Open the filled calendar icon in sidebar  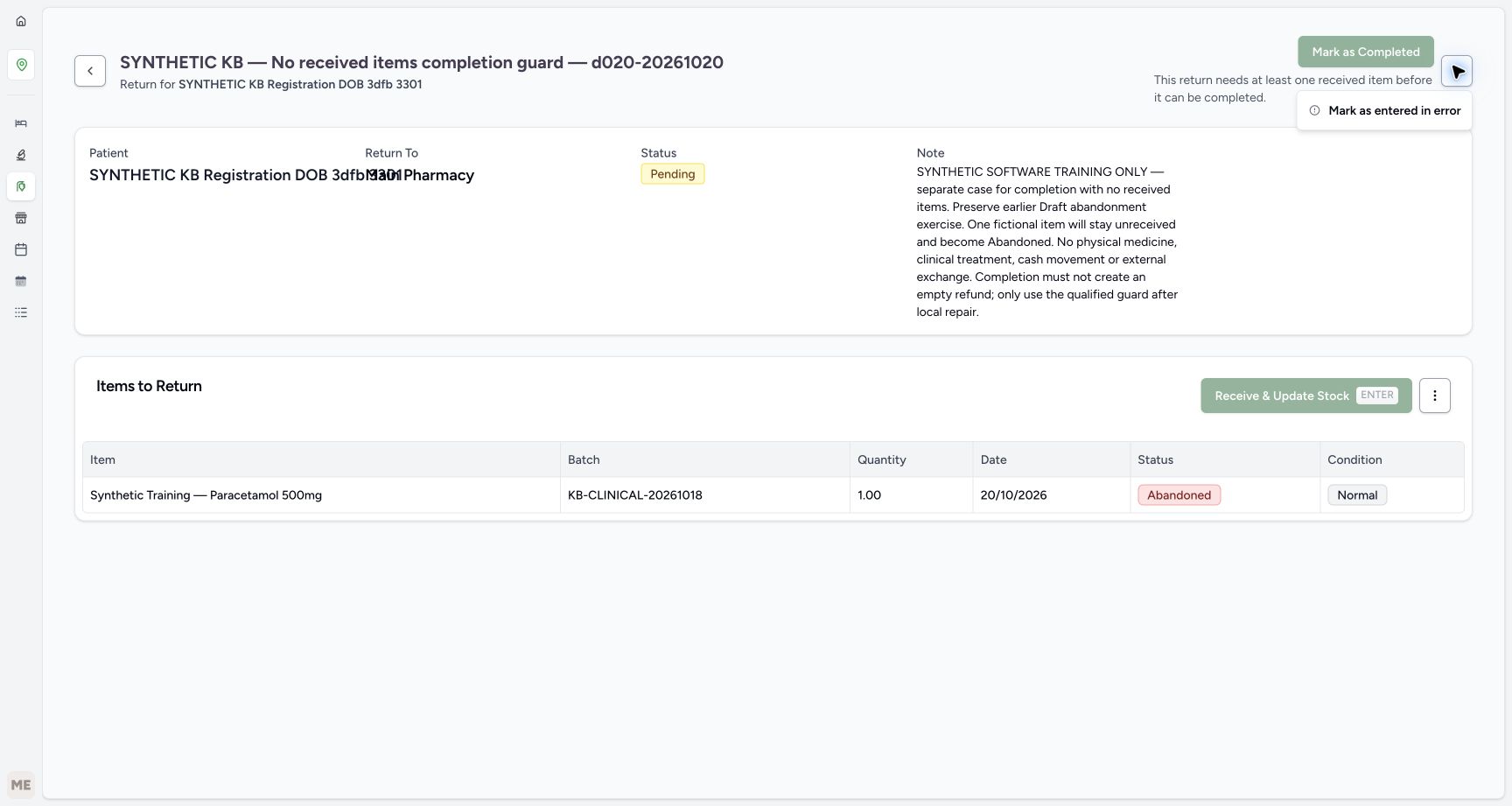(x=21, y=281)
